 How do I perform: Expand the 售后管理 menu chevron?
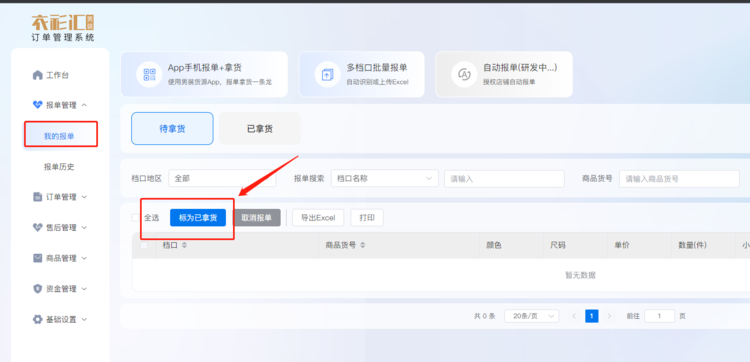click(x=85, y=228)
